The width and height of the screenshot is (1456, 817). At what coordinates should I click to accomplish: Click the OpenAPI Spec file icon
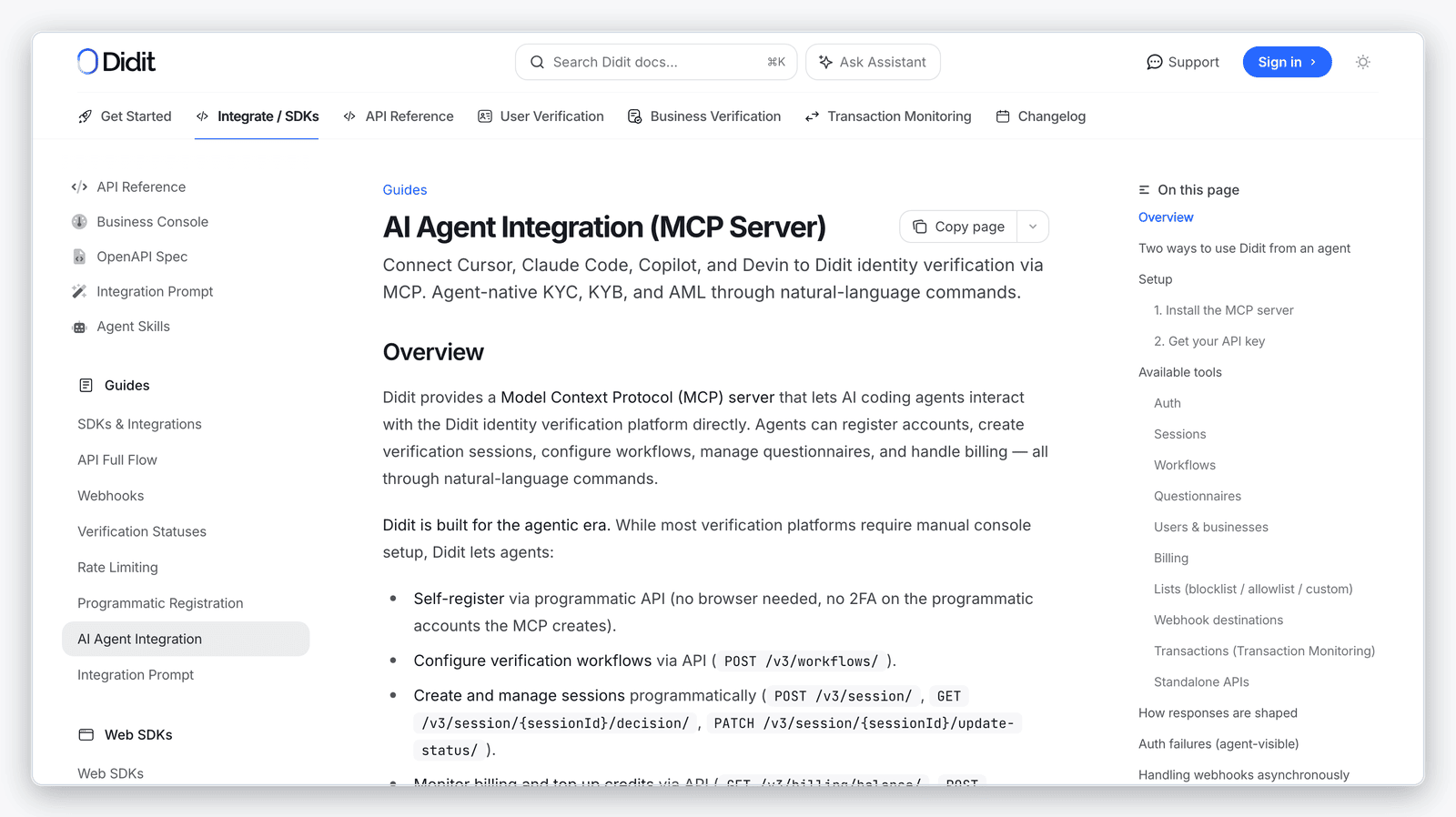click(79, 257)
